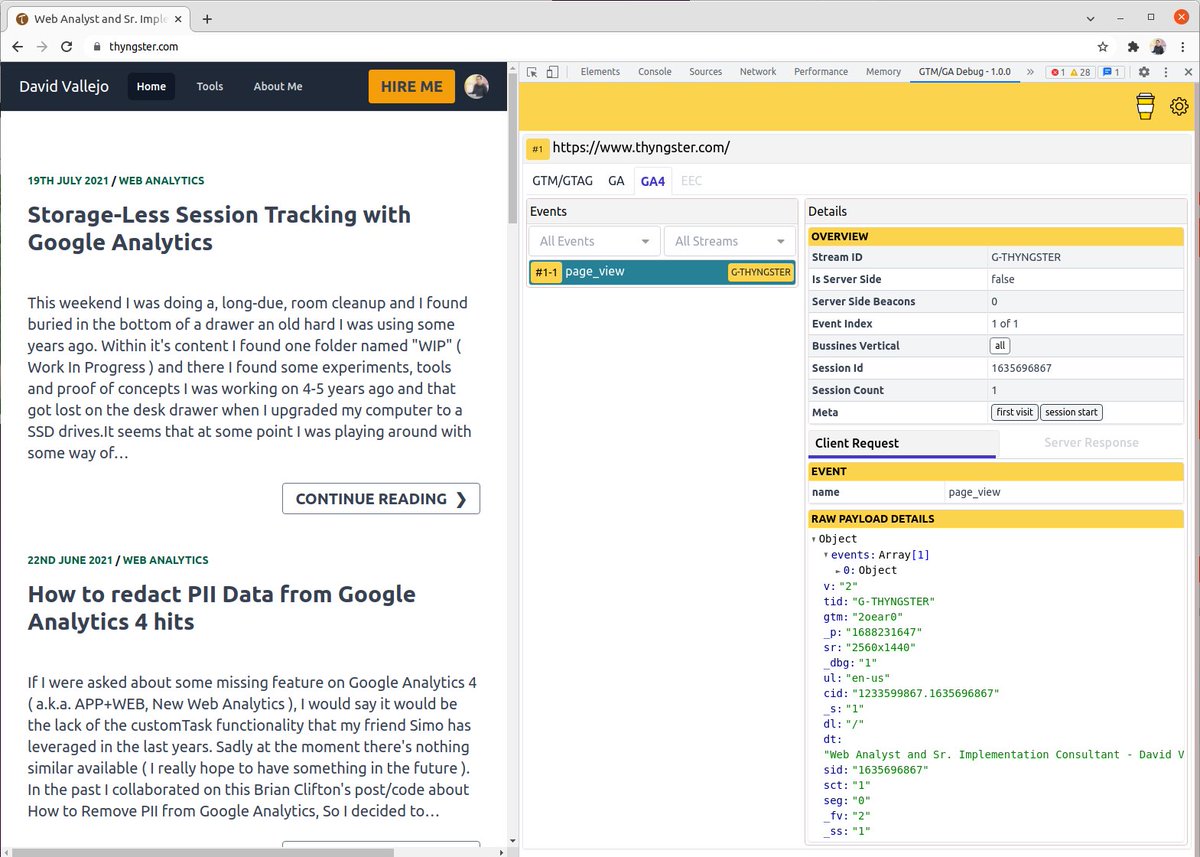Open GTM/GA Debug extension settings gear
This screenshot has width=1200, height=857.
[1179, 106]
